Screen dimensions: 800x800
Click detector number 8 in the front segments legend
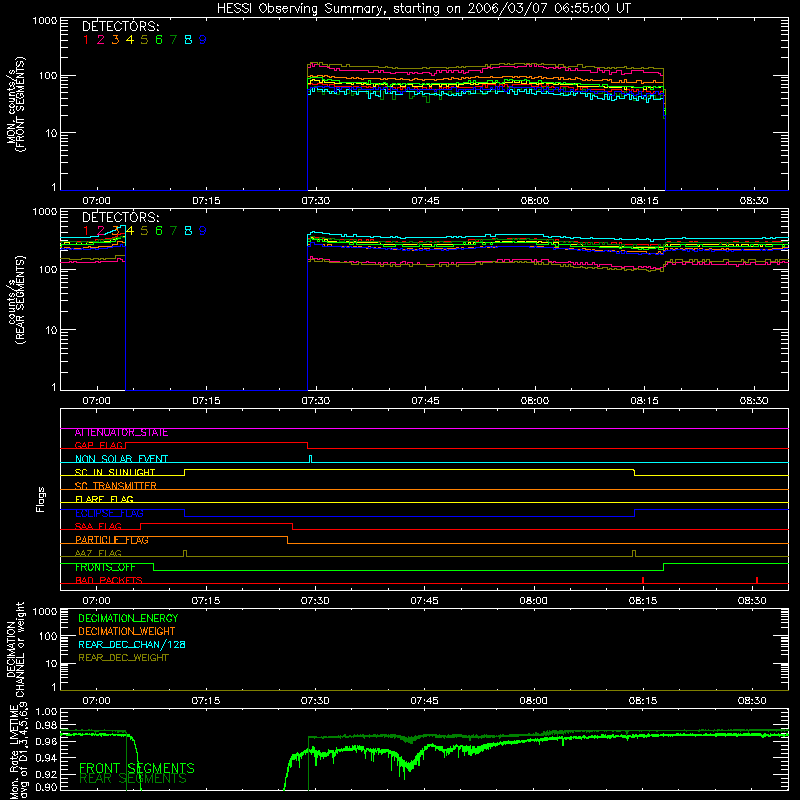click(x=188, y=40)
